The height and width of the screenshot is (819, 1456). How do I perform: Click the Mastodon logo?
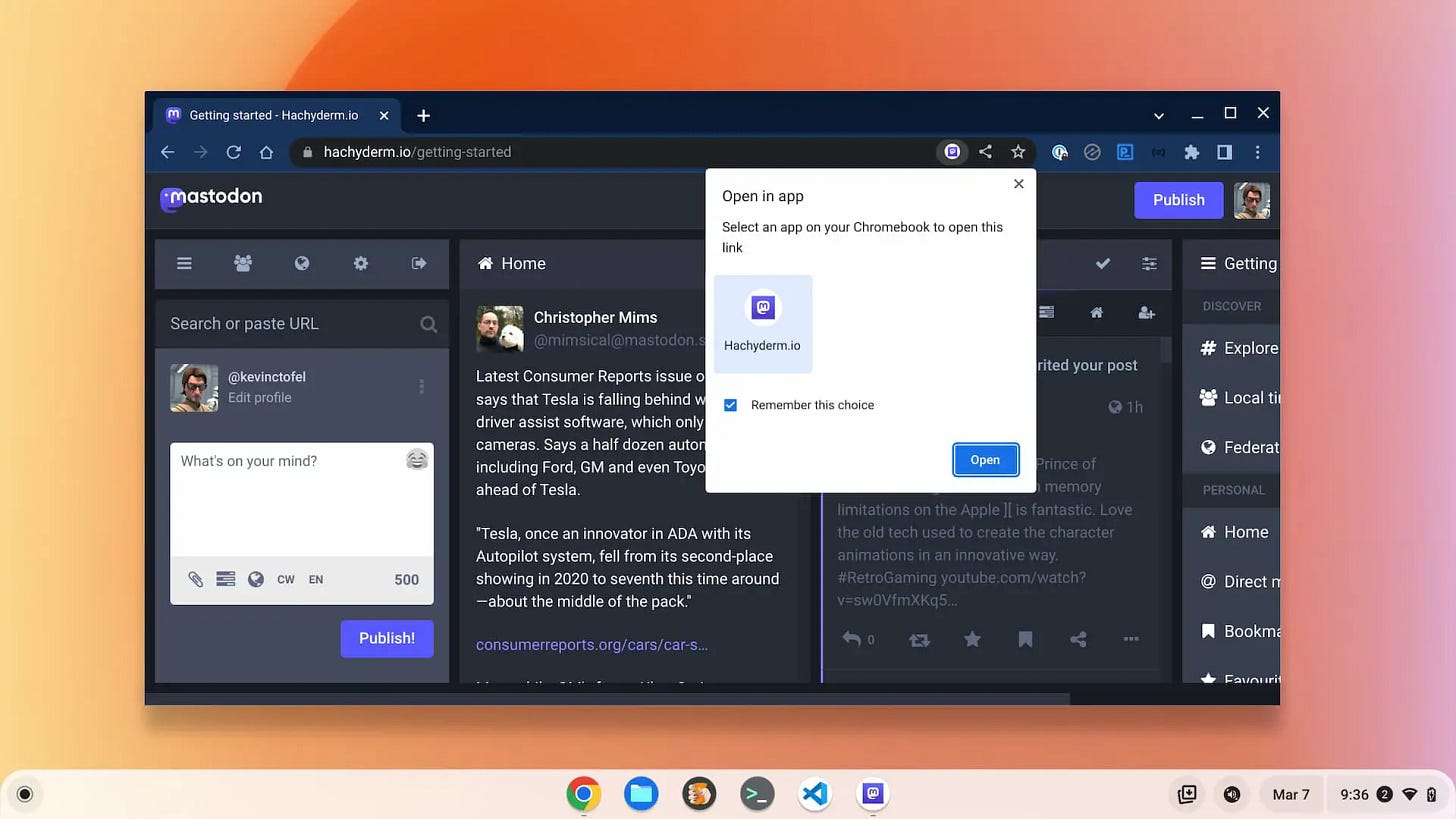click(x=212, y=198)
